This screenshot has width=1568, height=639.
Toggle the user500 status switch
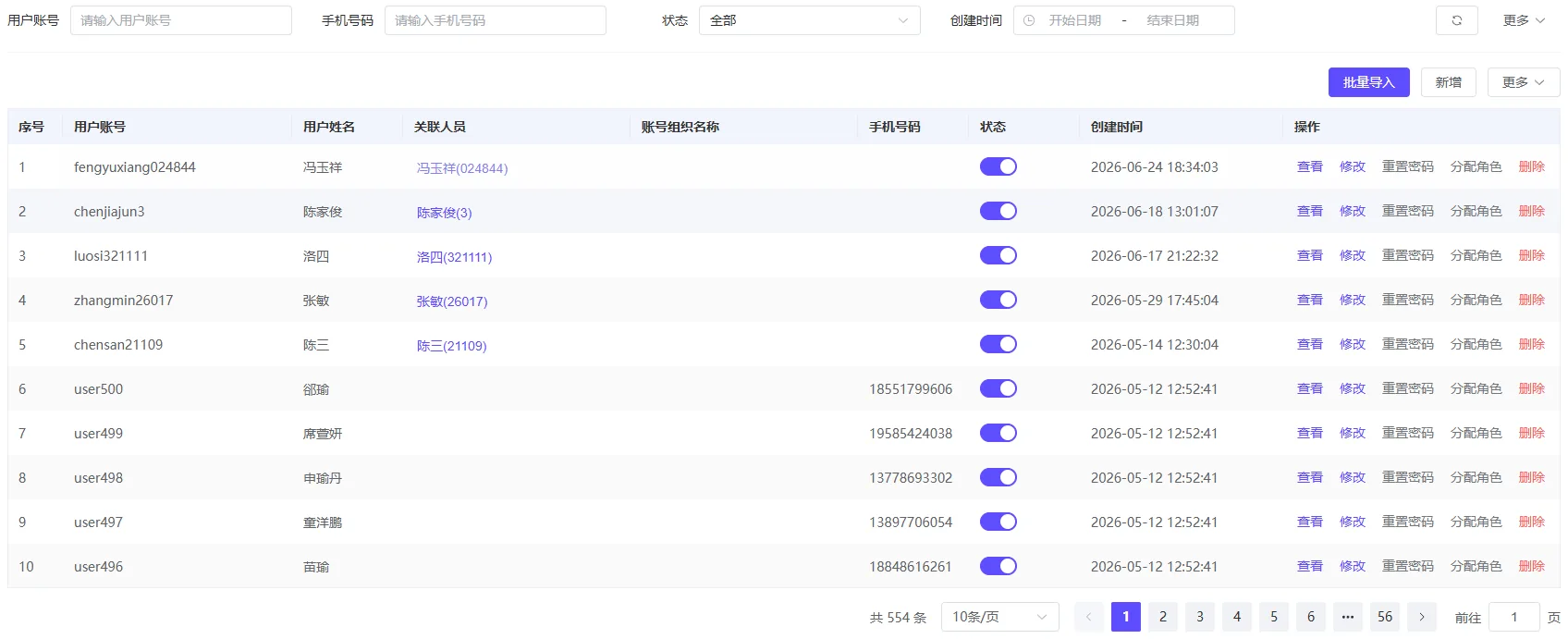point(998,388)
